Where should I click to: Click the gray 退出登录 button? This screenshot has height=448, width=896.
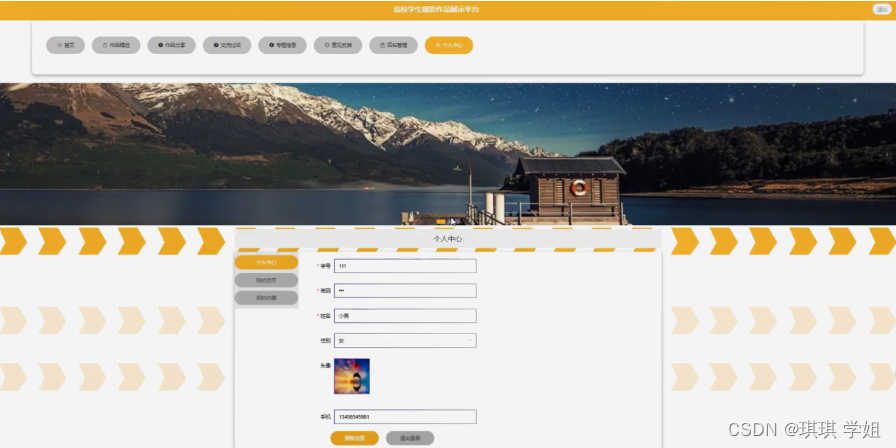pos(410,438)
